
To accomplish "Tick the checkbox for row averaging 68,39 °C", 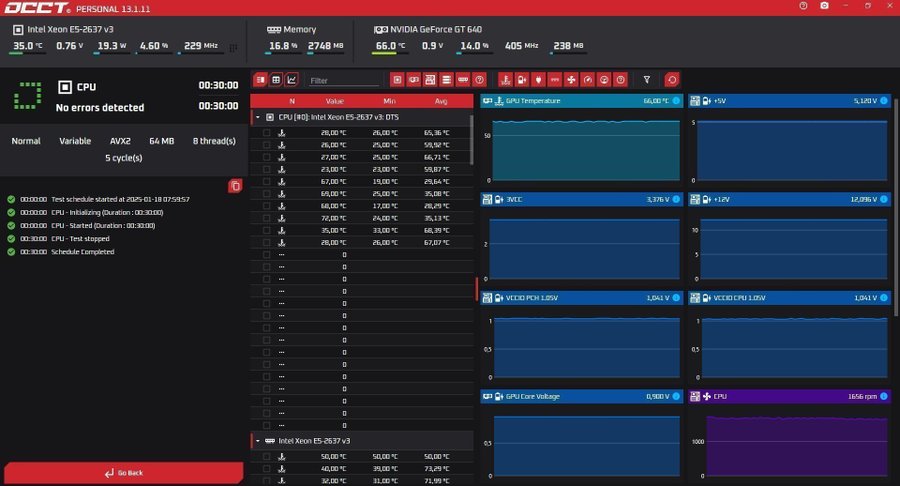I will point(266,231).
